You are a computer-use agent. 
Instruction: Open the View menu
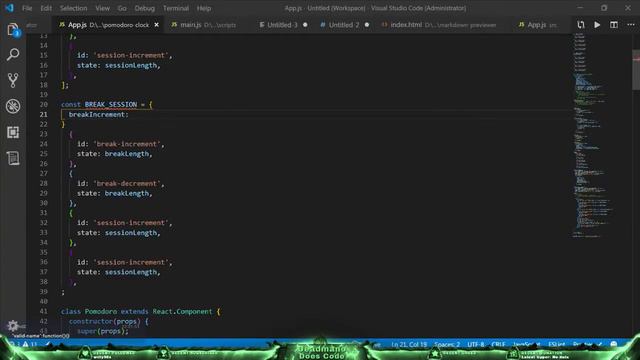pos(102,8)
